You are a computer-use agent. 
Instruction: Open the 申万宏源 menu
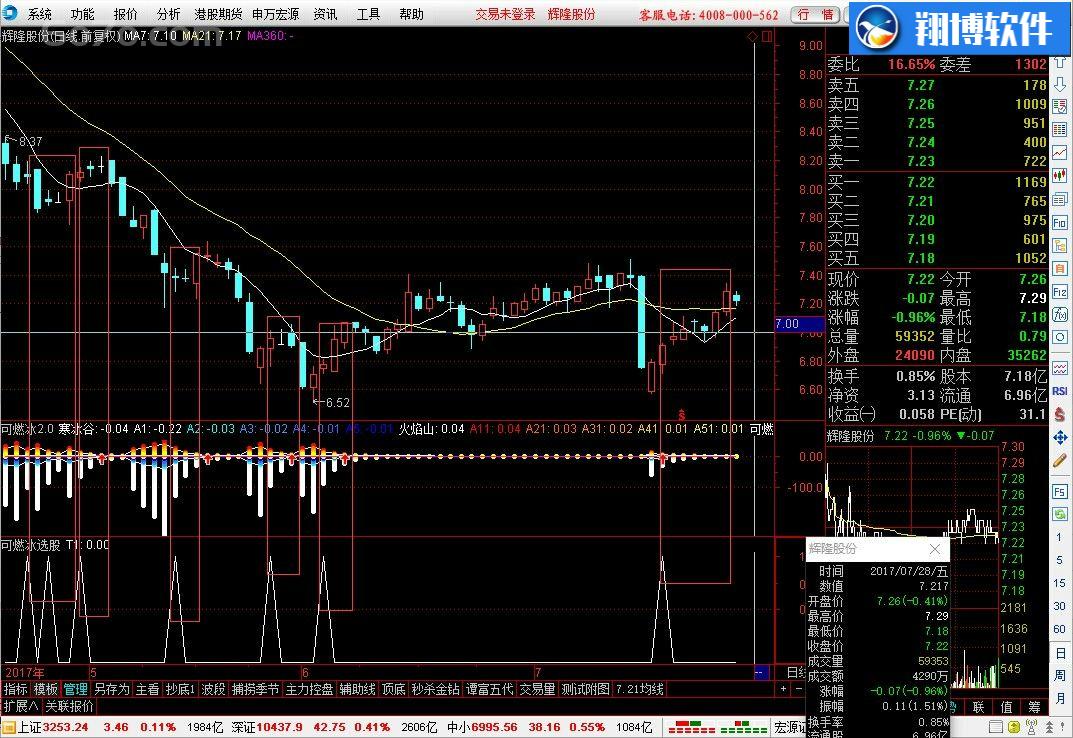click(x=275, y=14)
